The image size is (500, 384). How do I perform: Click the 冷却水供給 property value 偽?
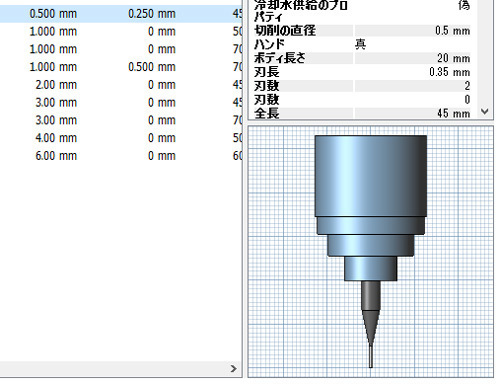coord(464,5)
